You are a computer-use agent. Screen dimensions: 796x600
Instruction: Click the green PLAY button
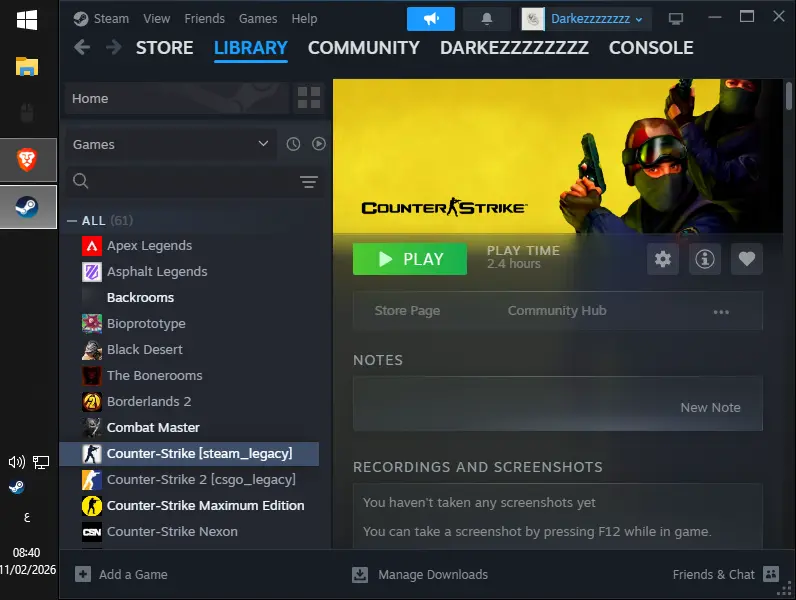410,259
